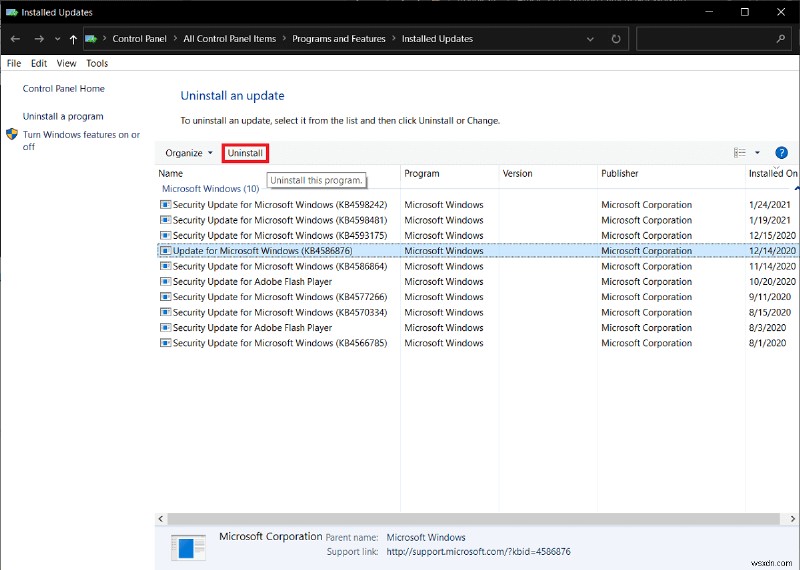Viewport: 800px width, 570px height.
Task: Go up one folder level
Action: pos(73,39)
